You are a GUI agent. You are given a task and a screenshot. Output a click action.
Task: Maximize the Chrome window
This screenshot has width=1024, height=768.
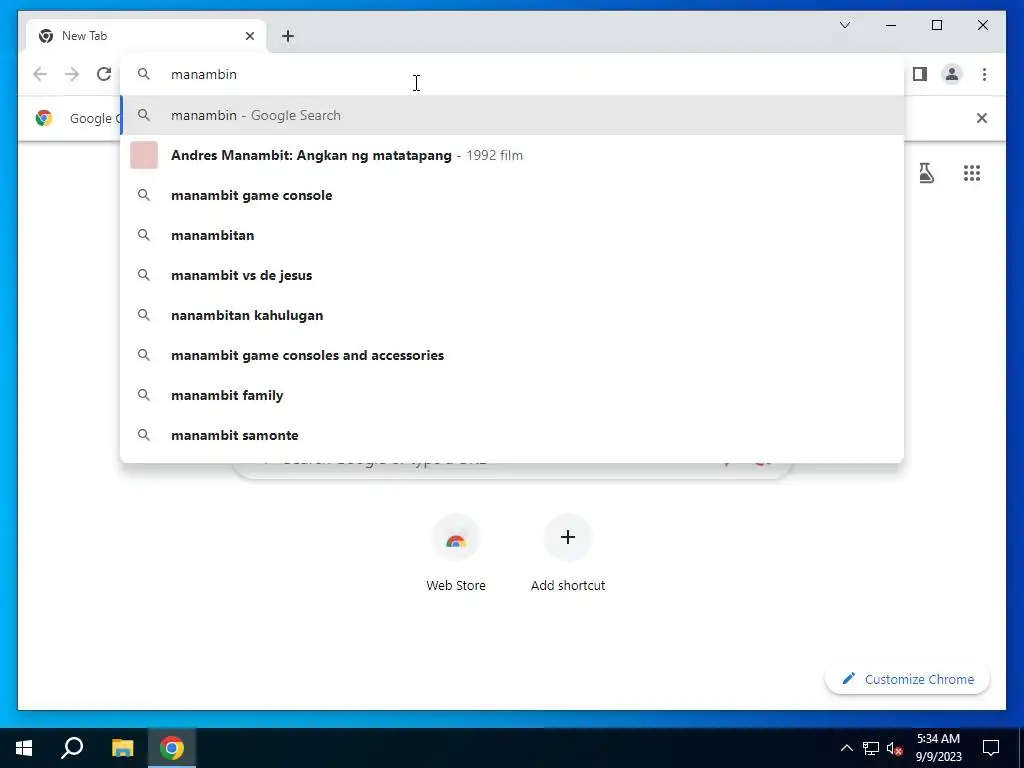click(x=936, y=25)
